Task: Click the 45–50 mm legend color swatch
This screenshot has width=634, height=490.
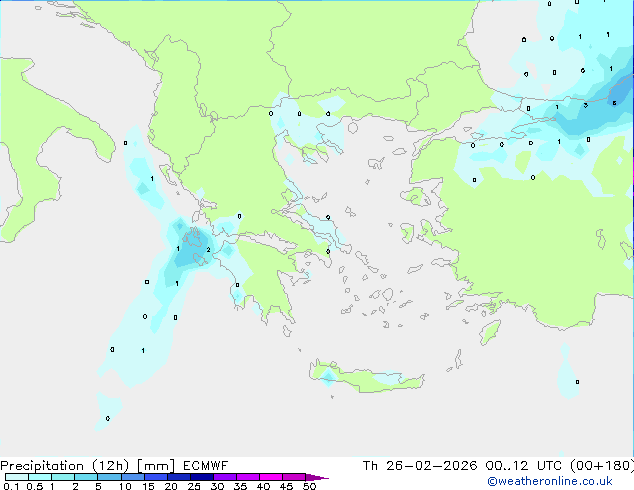Action: 294,477
